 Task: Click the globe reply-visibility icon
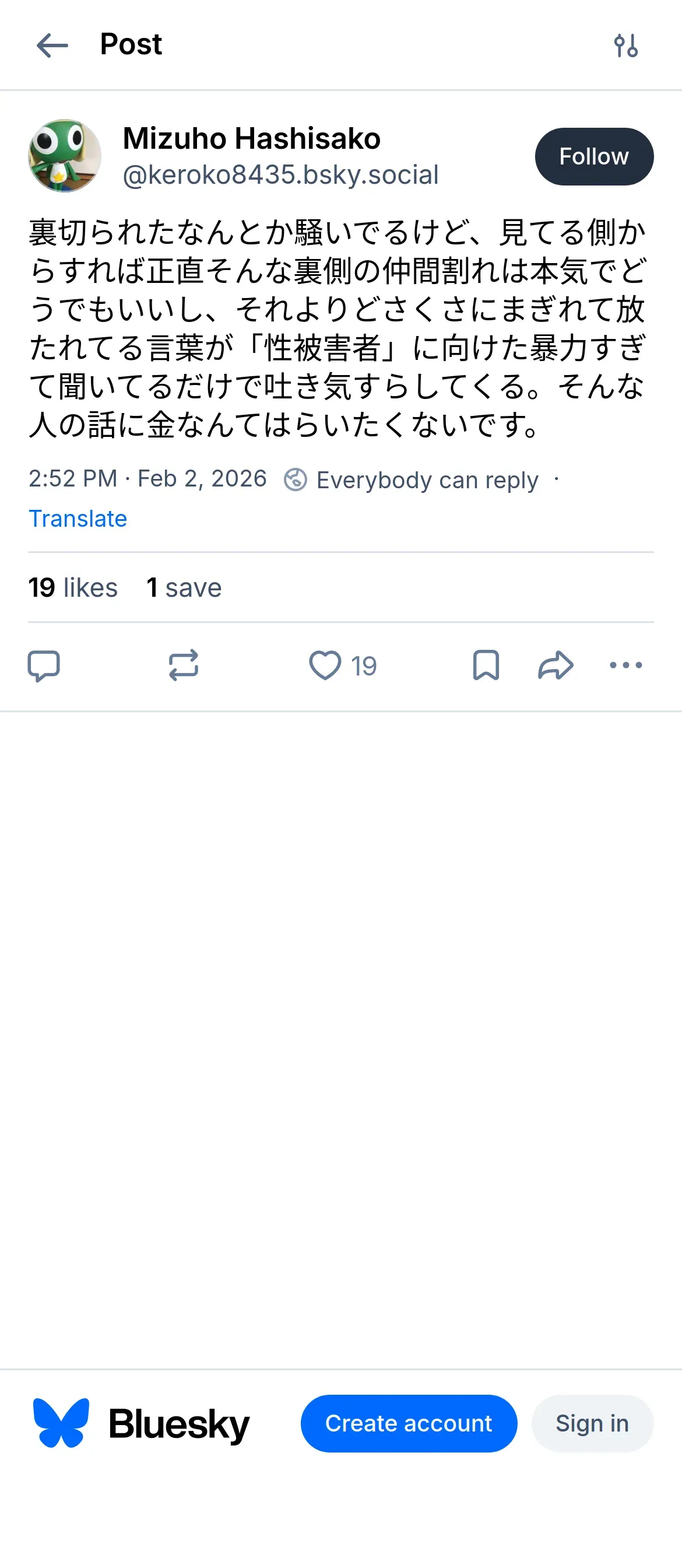pos(296,480)
